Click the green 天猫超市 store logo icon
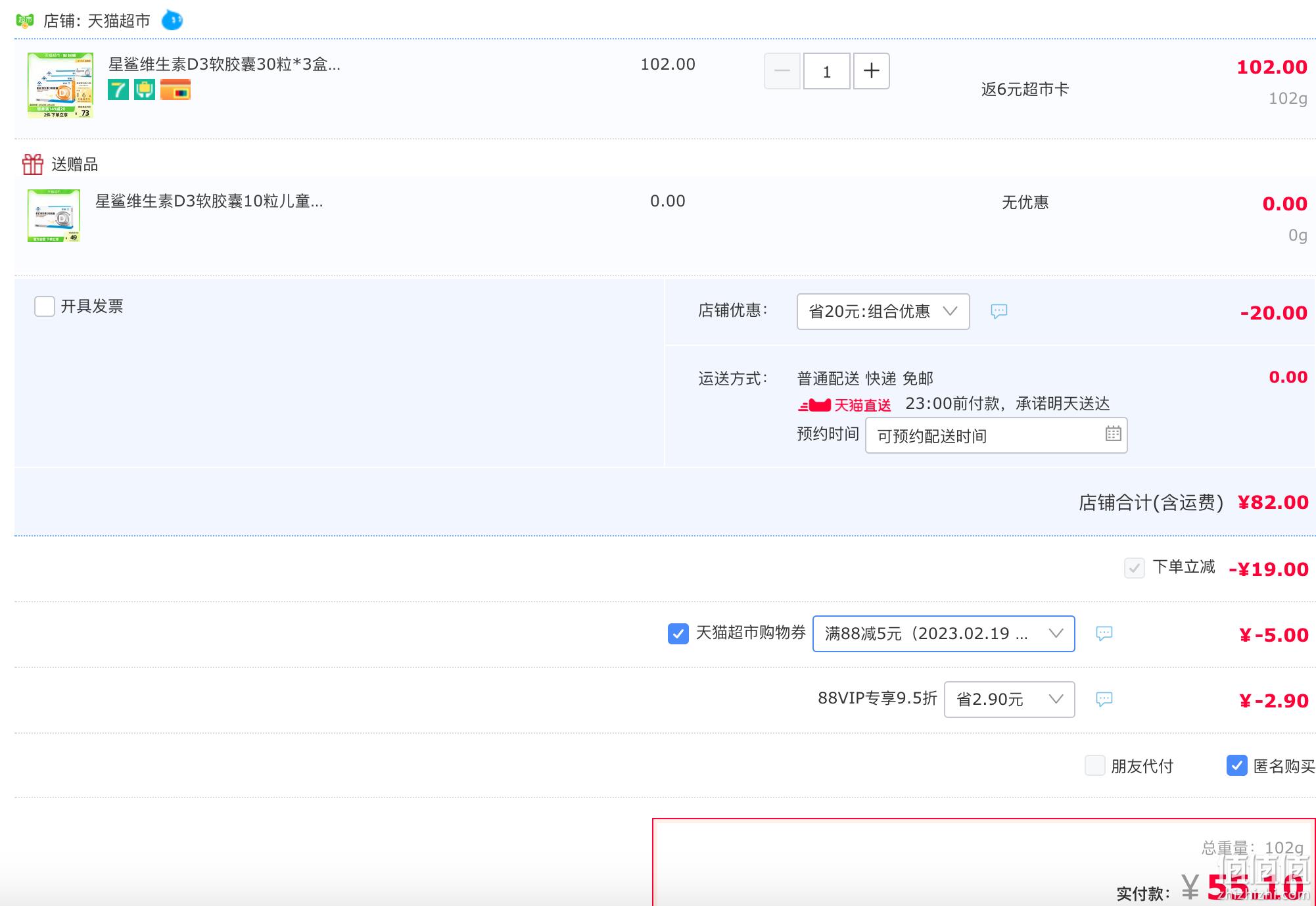Image resolution: width=1316 pixels, height=906 pixels. click(x=25, y=20)
